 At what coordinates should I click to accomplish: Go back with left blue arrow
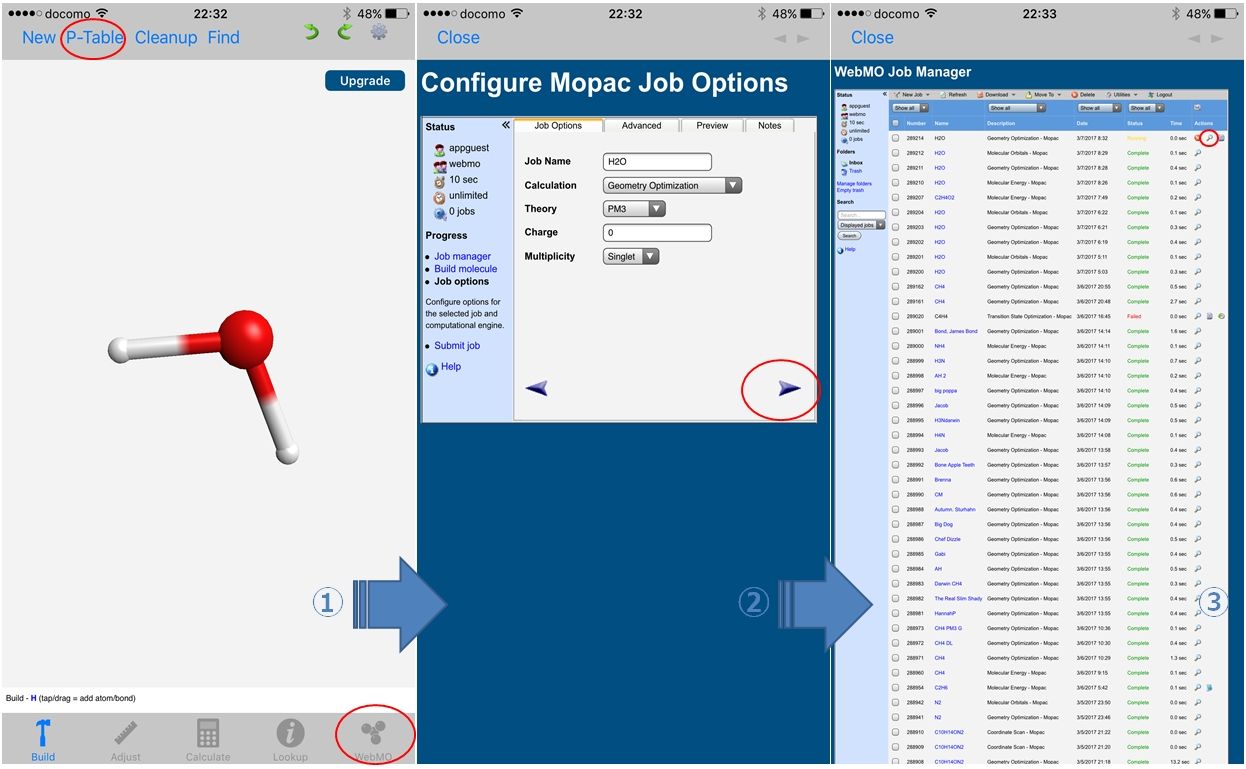tap(537, 389)
